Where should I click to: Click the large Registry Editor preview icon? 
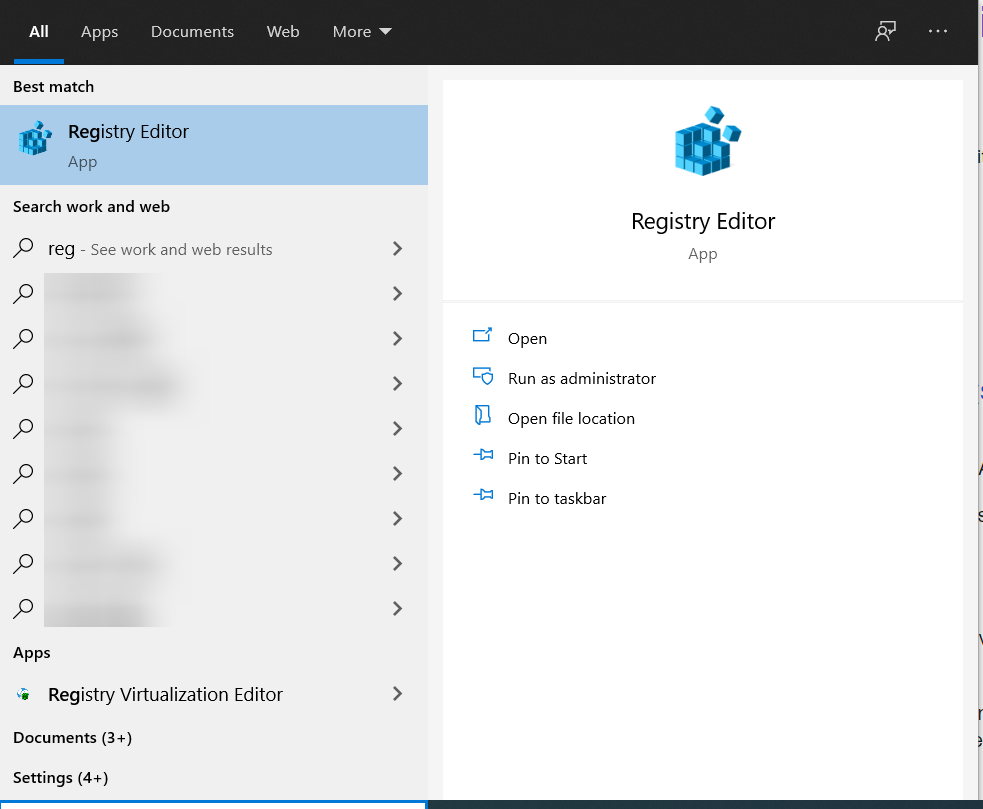tap(703, 141)
